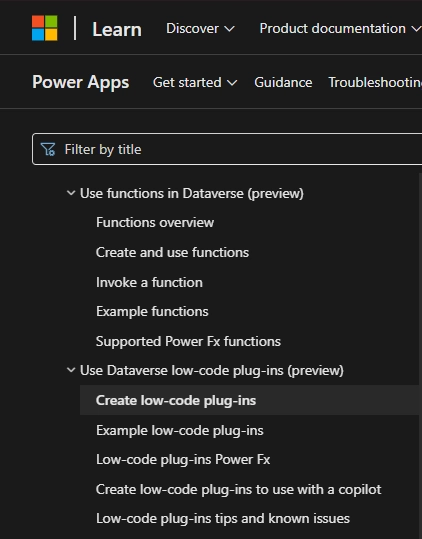Open Create low-code plug-ins to use with a copilot

[x=238, y=490]
